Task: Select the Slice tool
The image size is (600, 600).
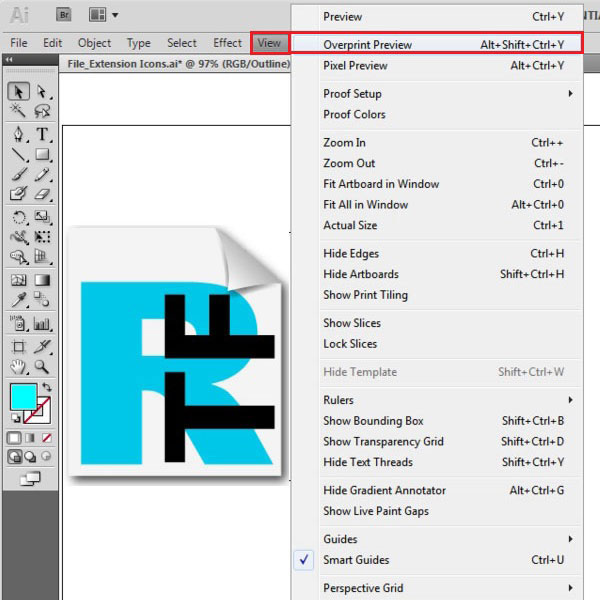Action: coord(42,347)
